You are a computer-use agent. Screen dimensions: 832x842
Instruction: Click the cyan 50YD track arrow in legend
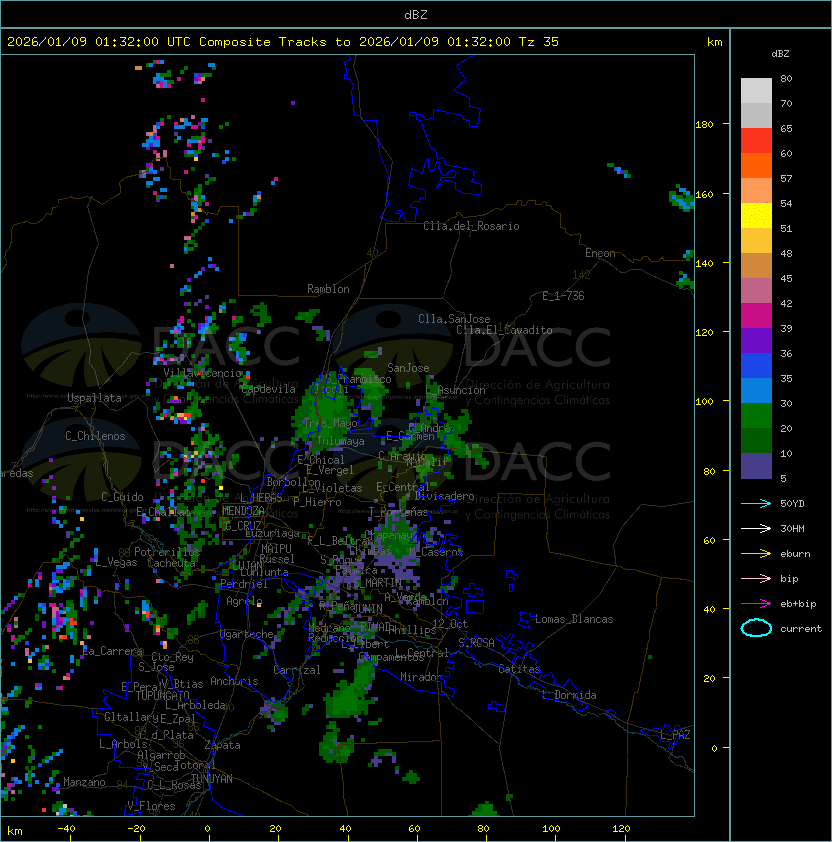click(756, 504)
